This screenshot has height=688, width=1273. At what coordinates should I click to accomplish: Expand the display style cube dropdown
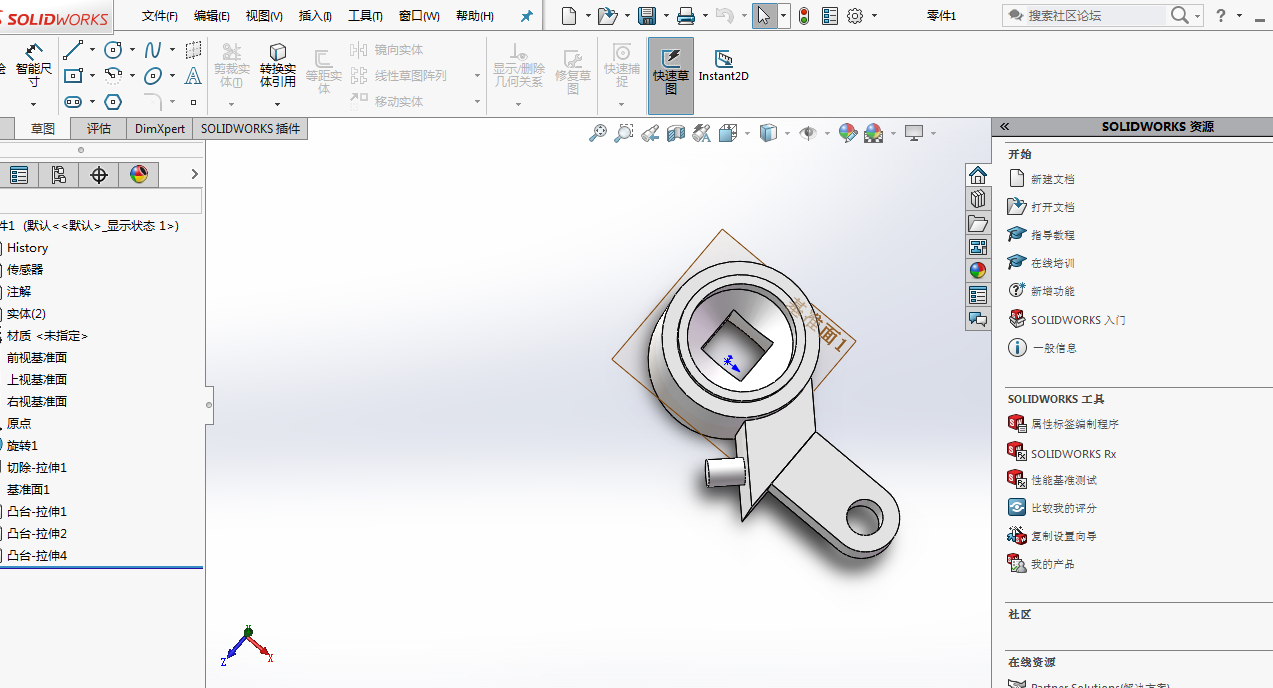click(x=787, y=133)
